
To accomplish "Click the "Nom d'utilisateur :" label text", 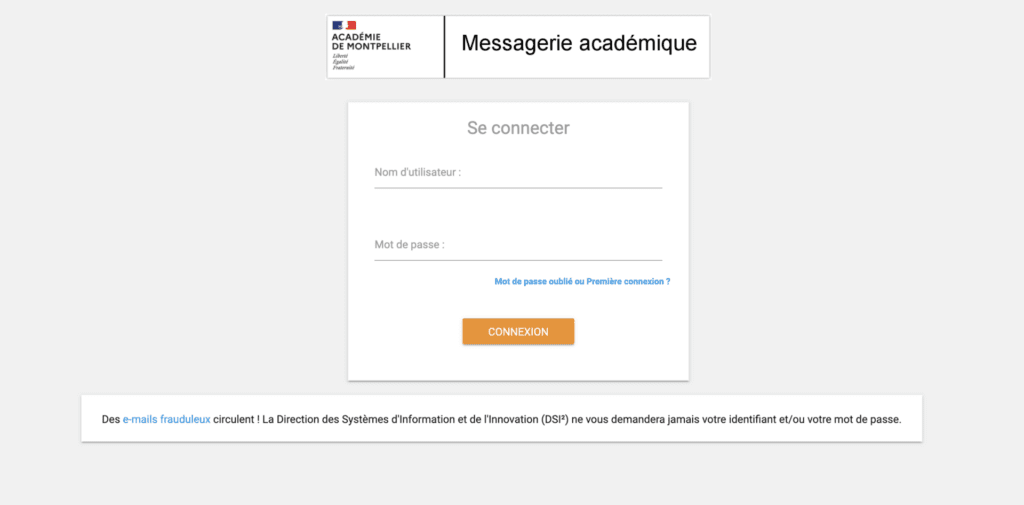I will tap(417, 172).
